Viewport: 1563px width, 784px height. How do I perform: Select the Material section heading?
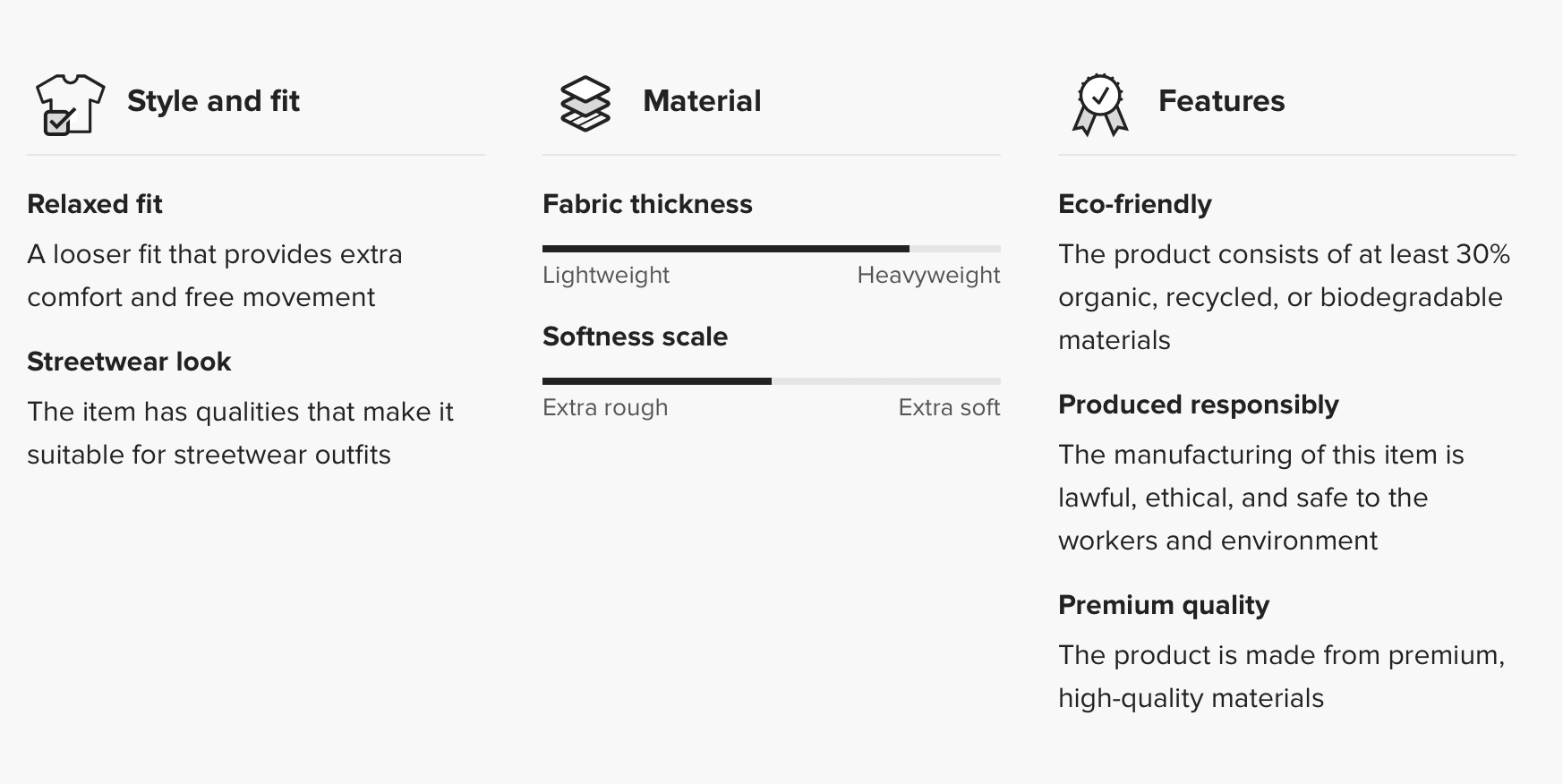click(702, 101)
